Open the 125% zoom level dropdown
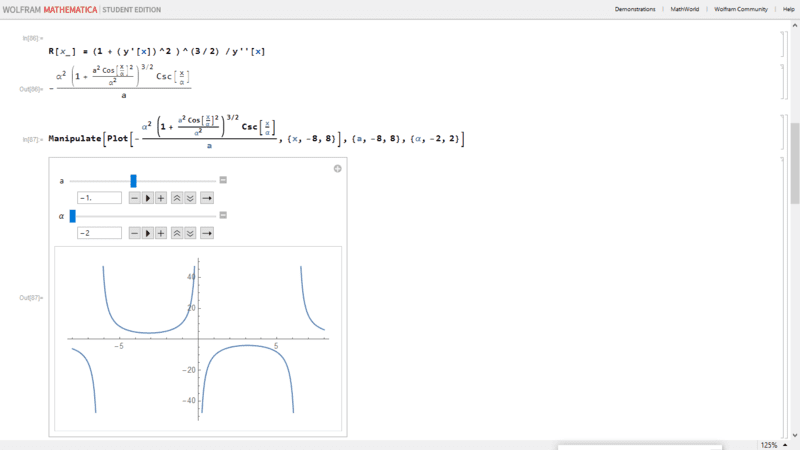The width and height of the screenshot is (800, 450). click(x=773, y=445)
